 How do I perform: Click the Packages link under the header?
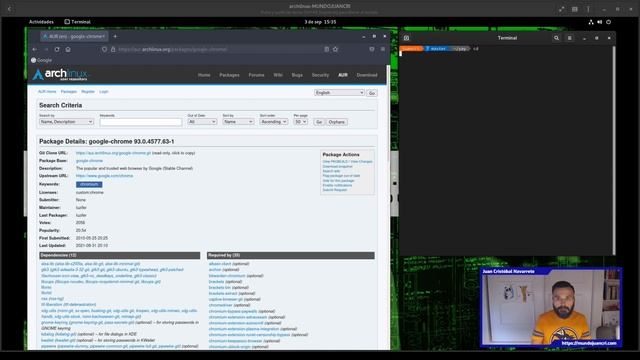[69, 92]
